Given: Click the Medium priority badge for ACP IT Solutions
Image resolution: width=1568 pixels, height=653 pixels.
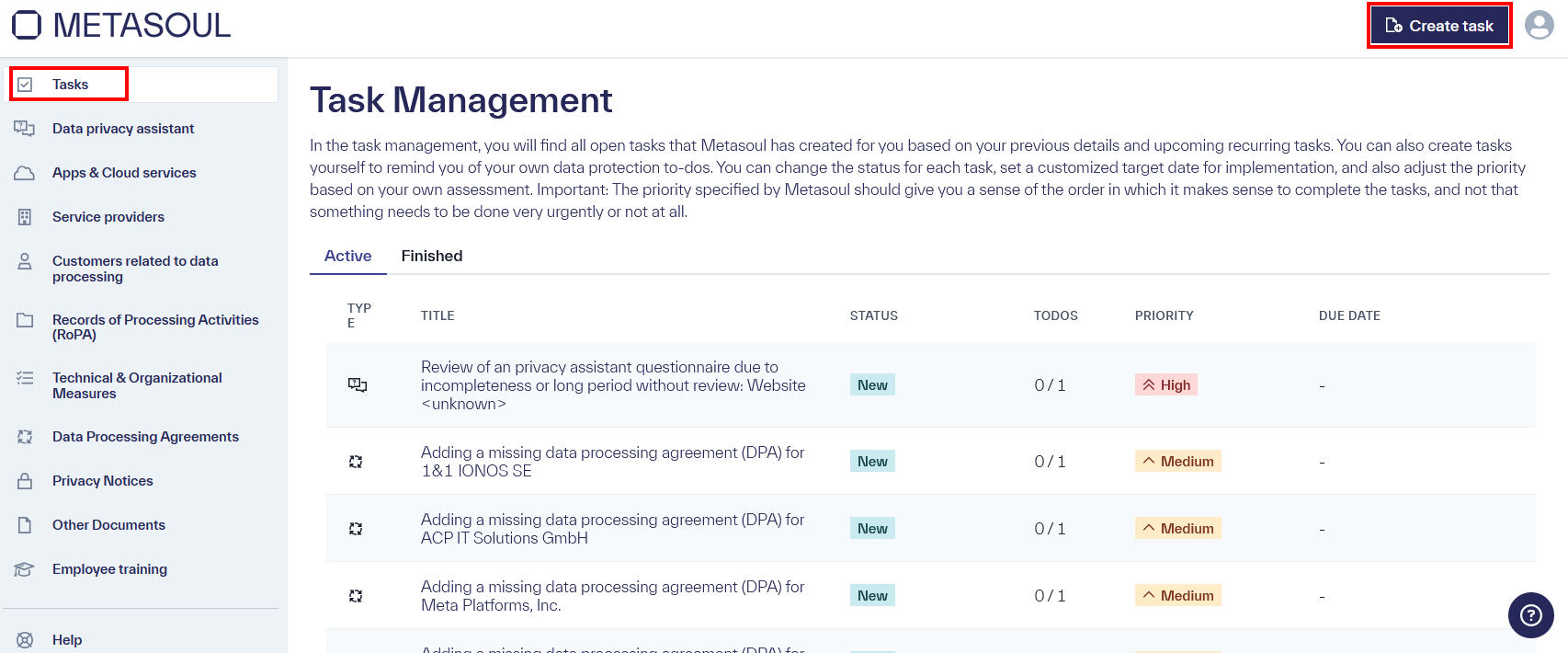Looking at the screenshot, I should point(1178,529).
